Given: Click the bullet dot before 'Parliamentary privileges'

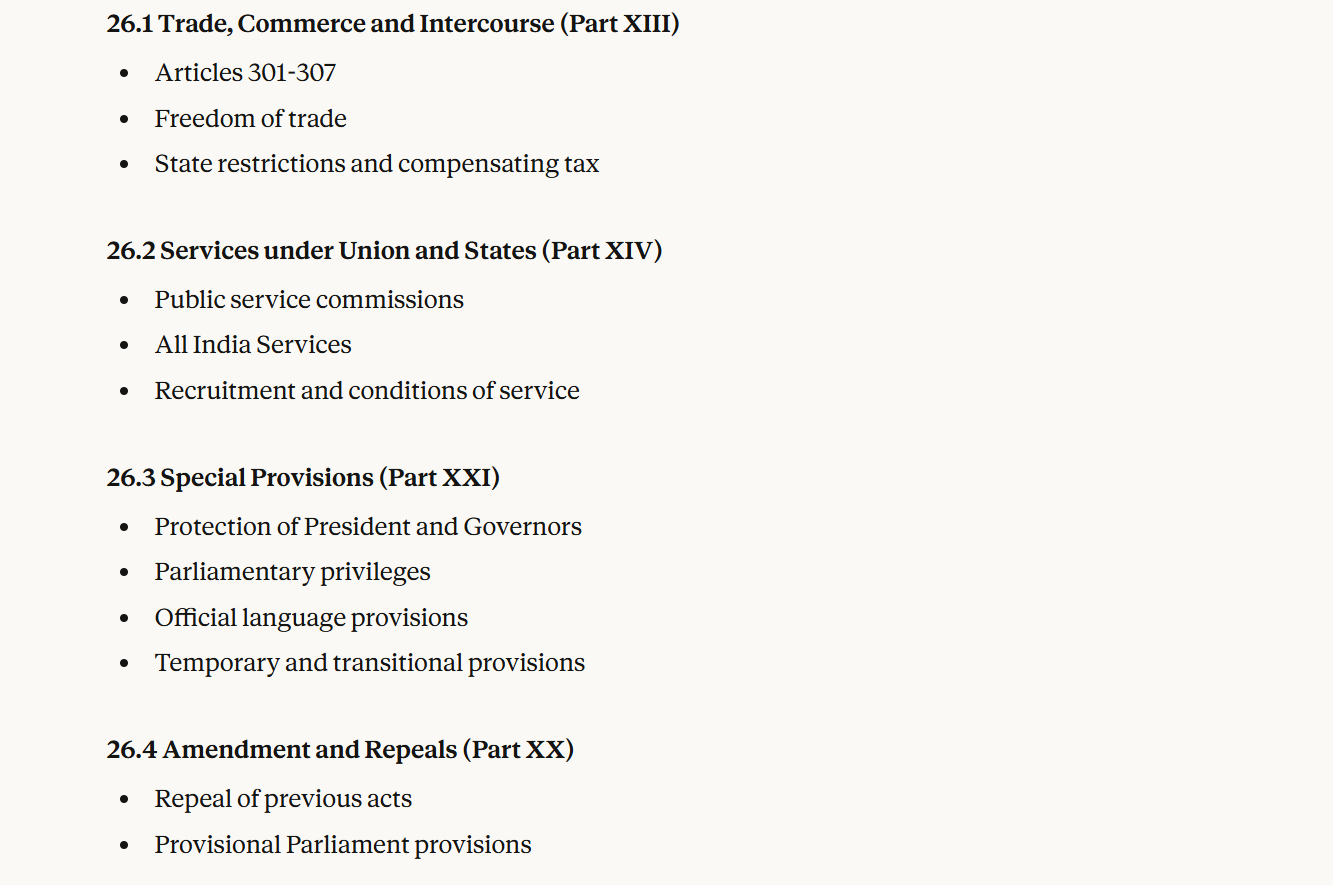Looking at the screenshot, I should pos(124,573).
